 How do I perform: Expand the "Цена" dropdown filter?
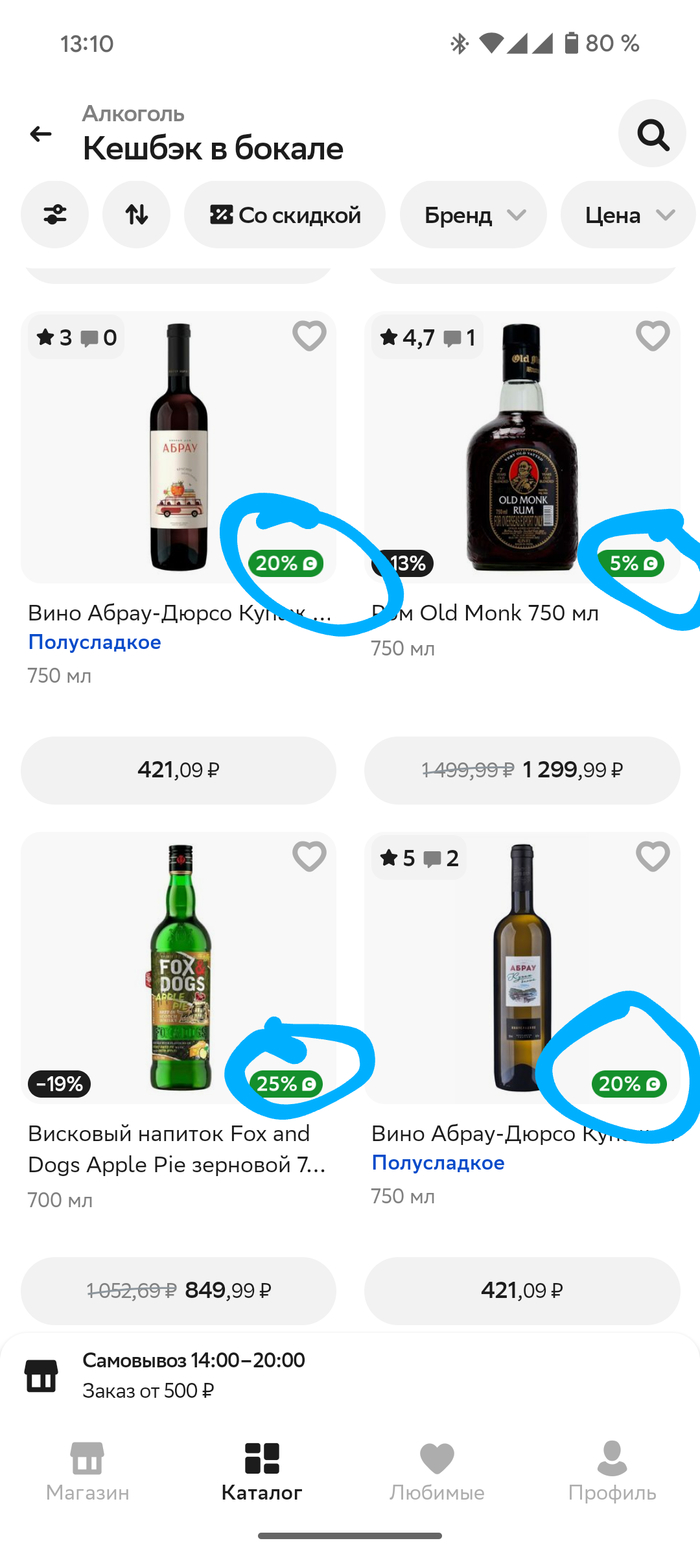[628, 214]
